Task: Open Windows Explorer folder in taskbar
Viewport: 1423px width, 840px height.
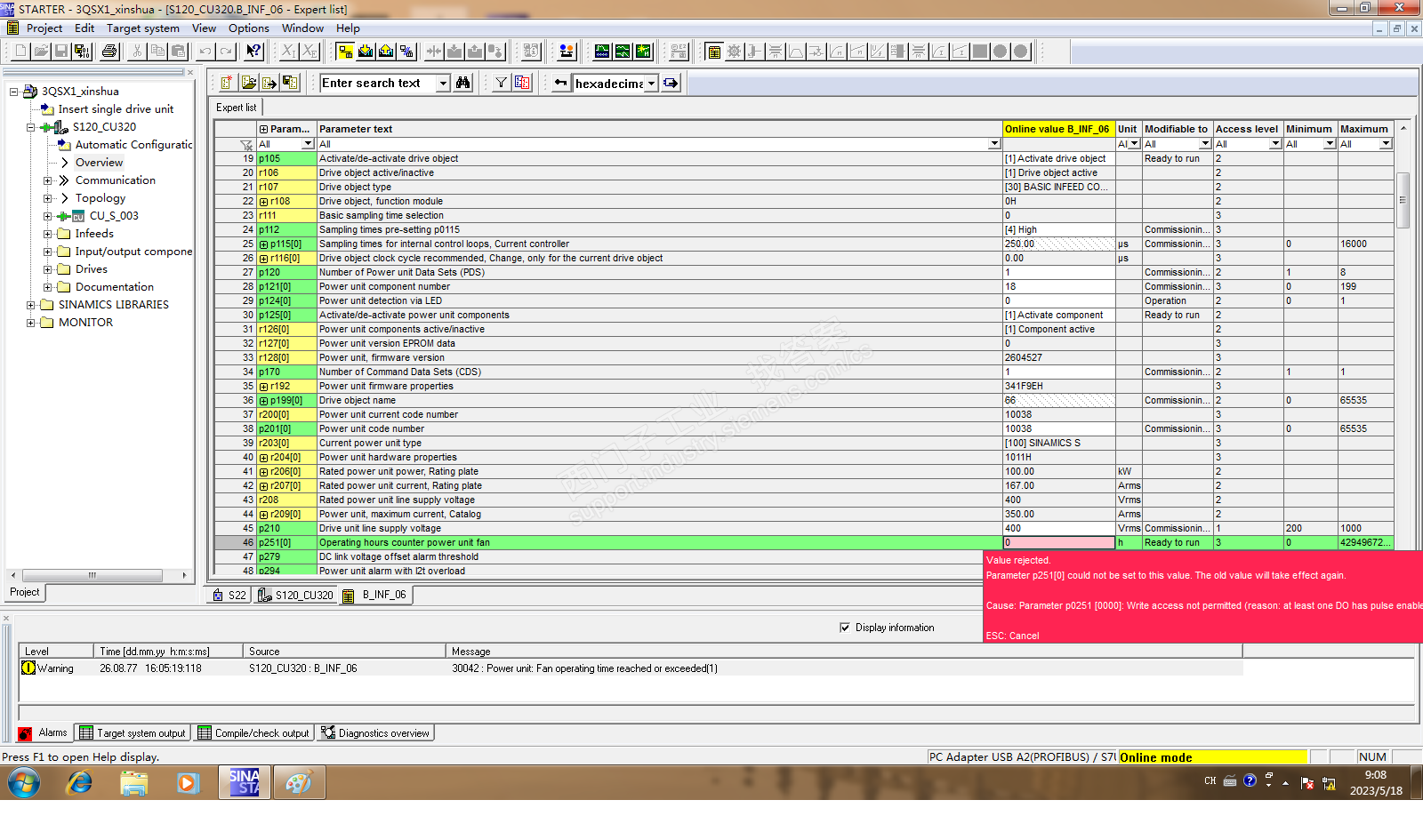Action: [133, 783]
